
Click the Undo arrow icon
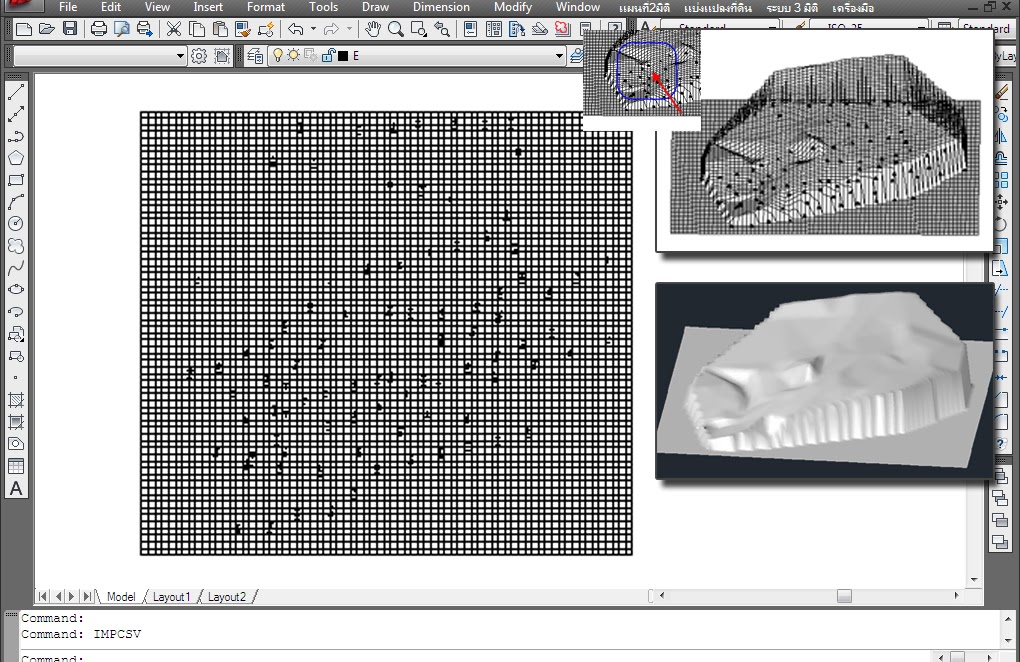pyautogui.click(x=296, y=29)
